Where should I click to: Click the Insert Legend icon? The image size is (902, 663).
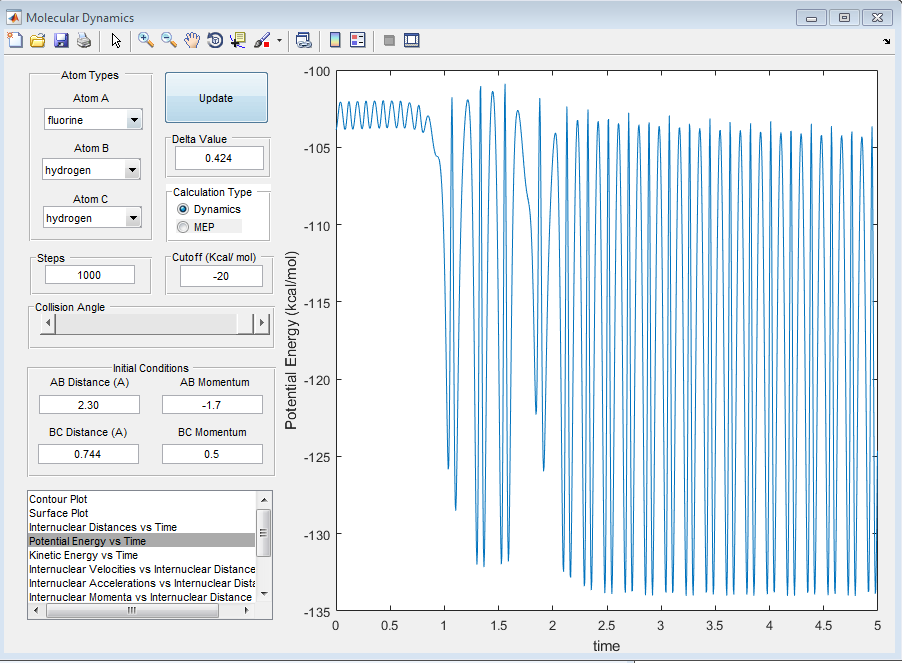coord(358,40)
